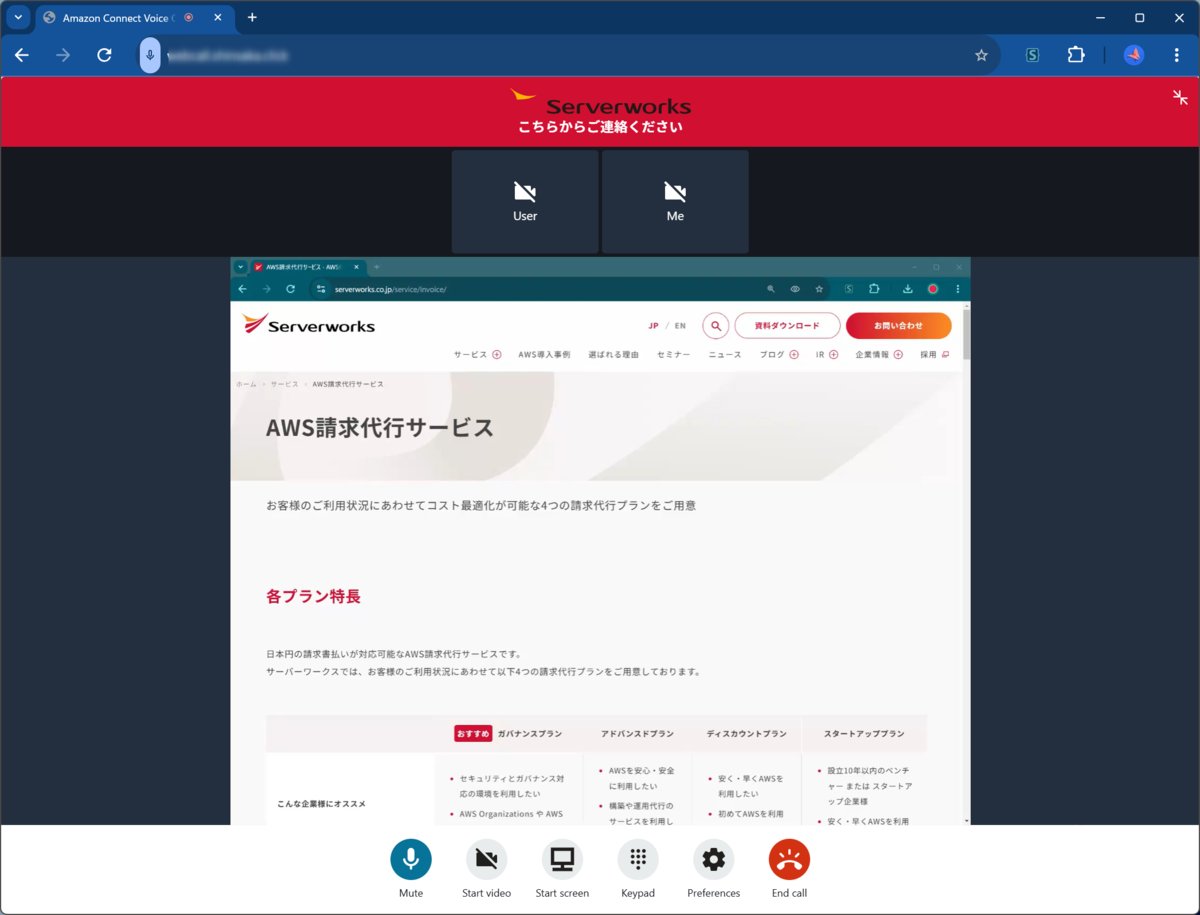Click the eye icon in shared address bar
This screenshot has height=915, width=1200.
(x=795, y=289)
